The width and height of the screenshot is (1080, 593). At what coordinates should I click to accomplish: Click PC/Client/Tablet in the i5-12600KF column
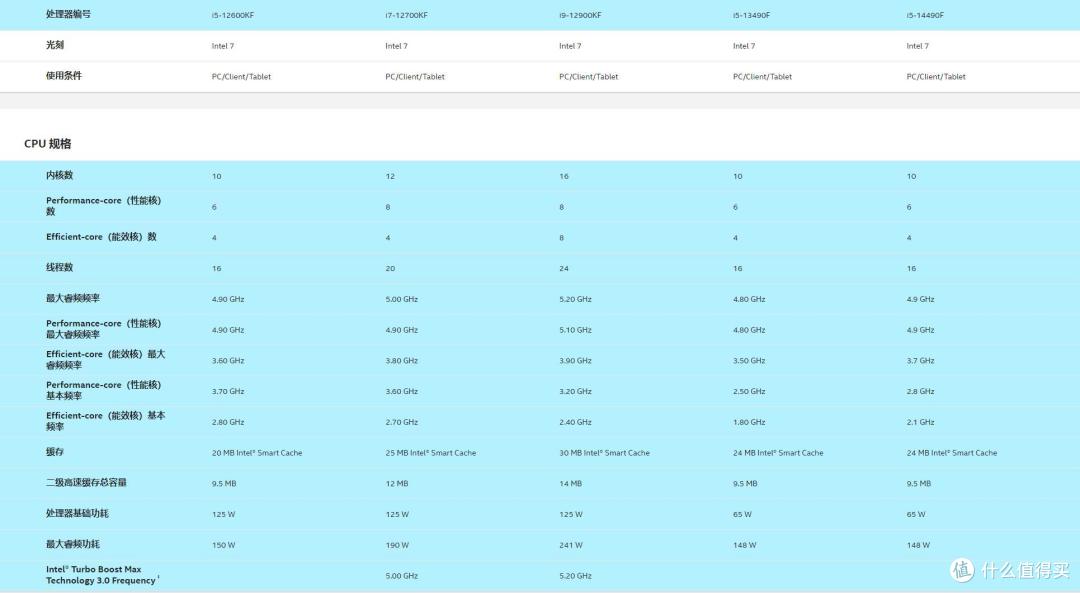(x=241, y=77)
